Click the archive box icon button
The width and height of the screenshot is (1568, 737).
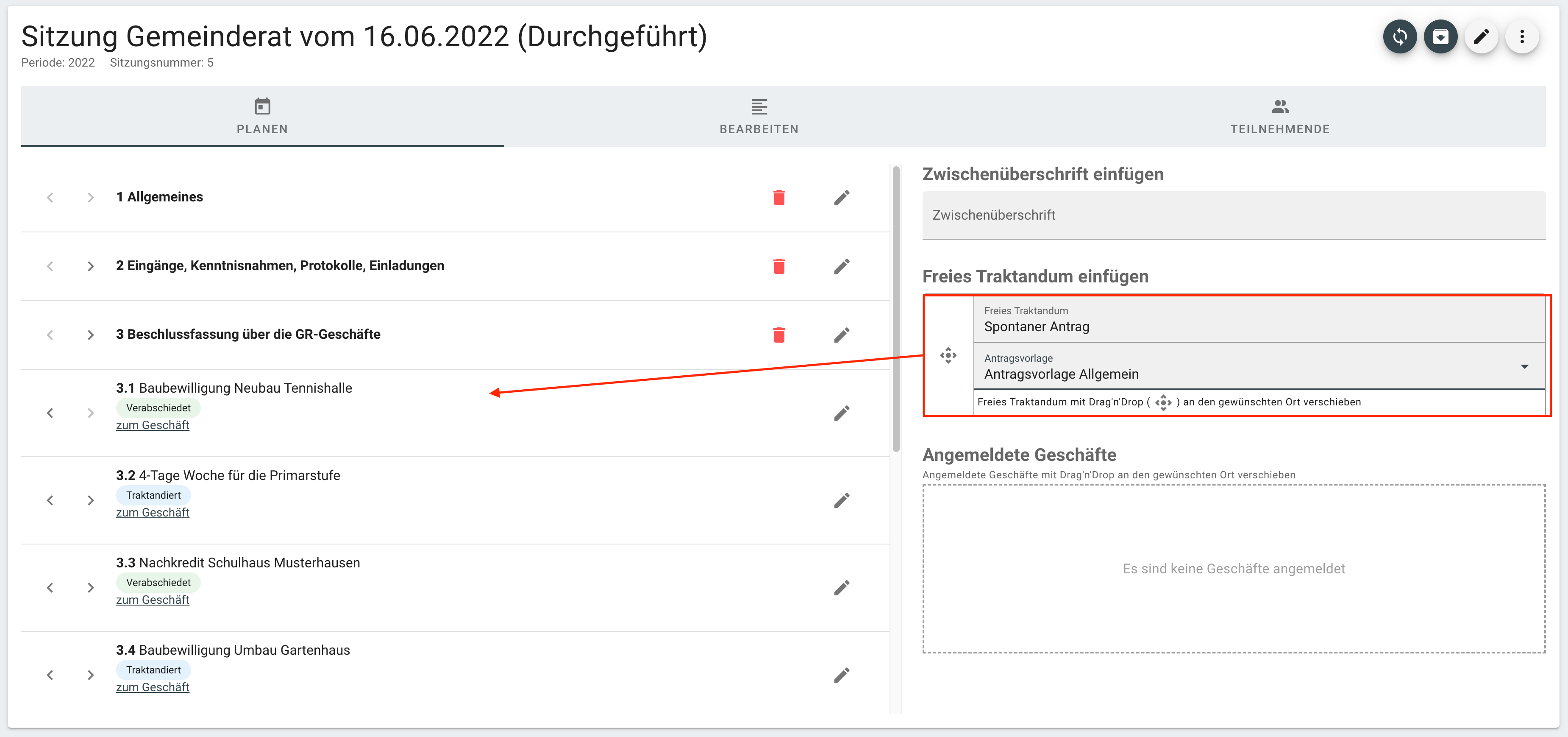1440,36
